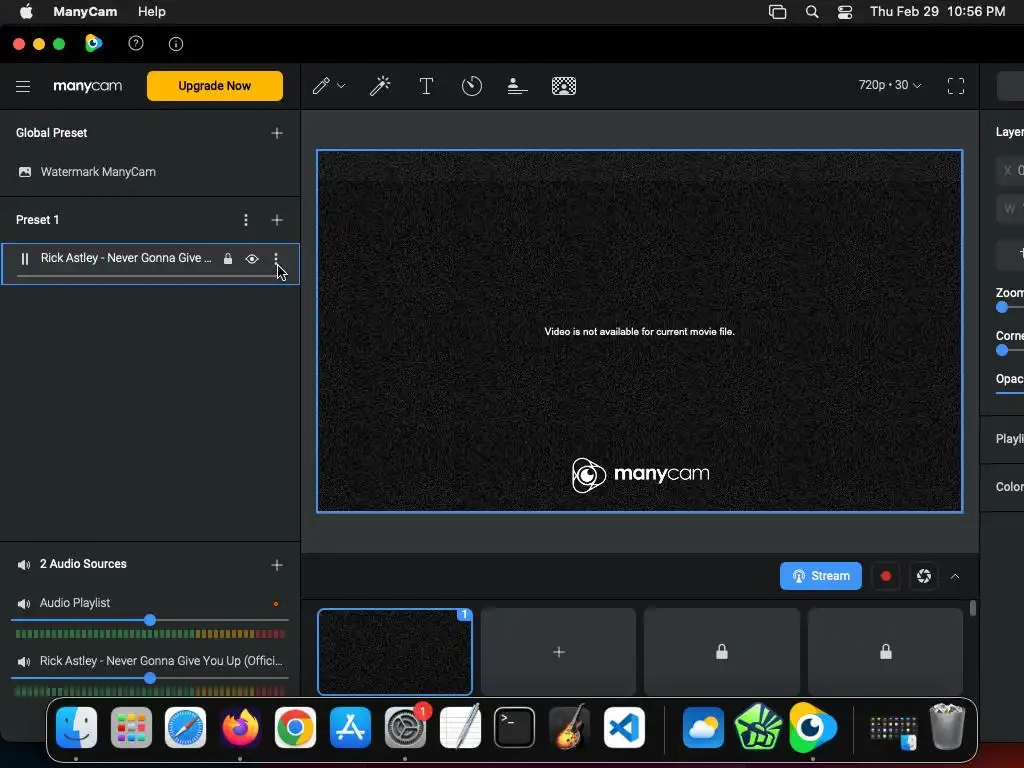Select the draw pencil tool
The image size is (1024, 768).
click(321, 86)
